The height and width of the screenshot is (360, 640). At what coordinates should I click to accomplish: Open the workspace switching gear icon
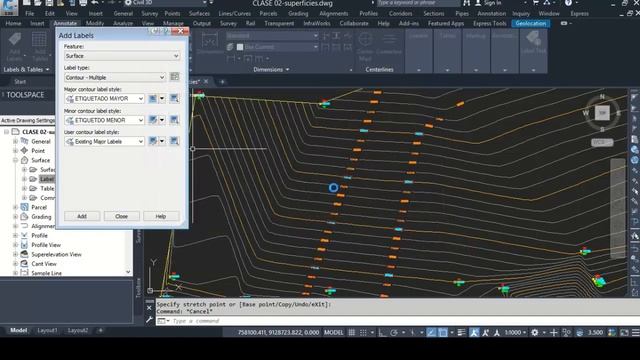[x=535, y=333]
